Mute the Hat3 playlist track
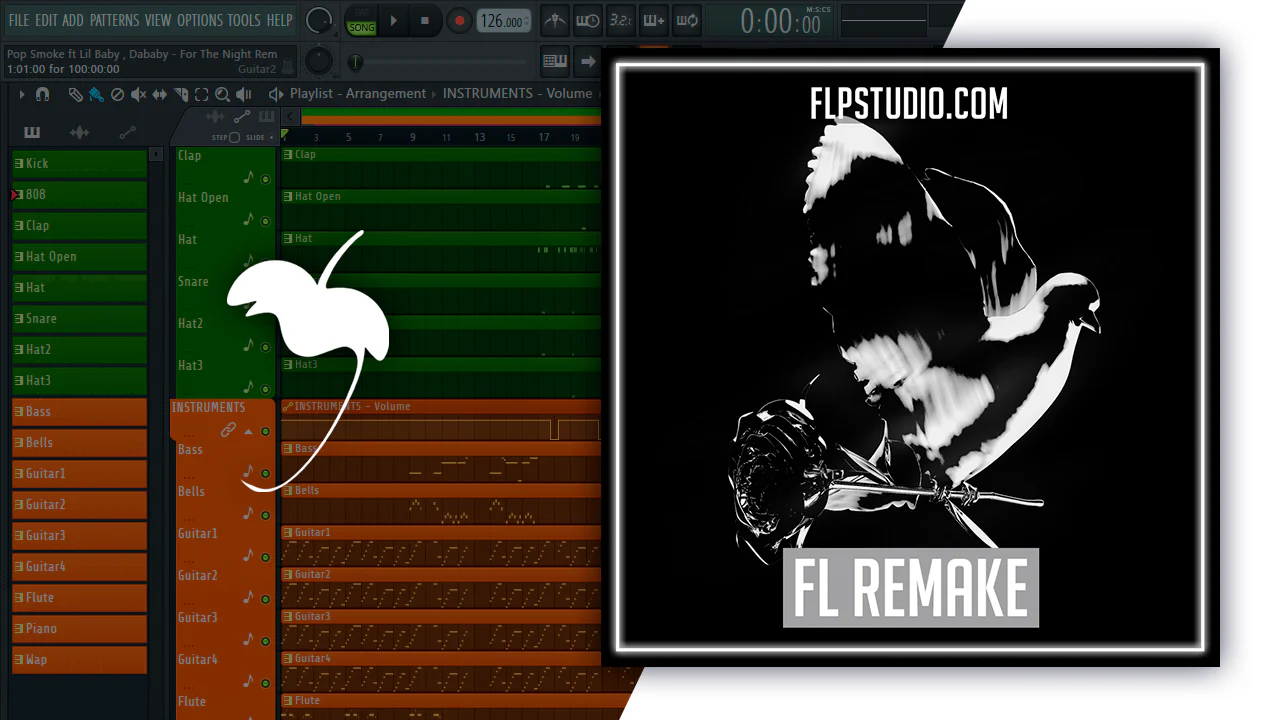Image resolution: width=1280 pixels, height=720 pixels. pos(265,389)
